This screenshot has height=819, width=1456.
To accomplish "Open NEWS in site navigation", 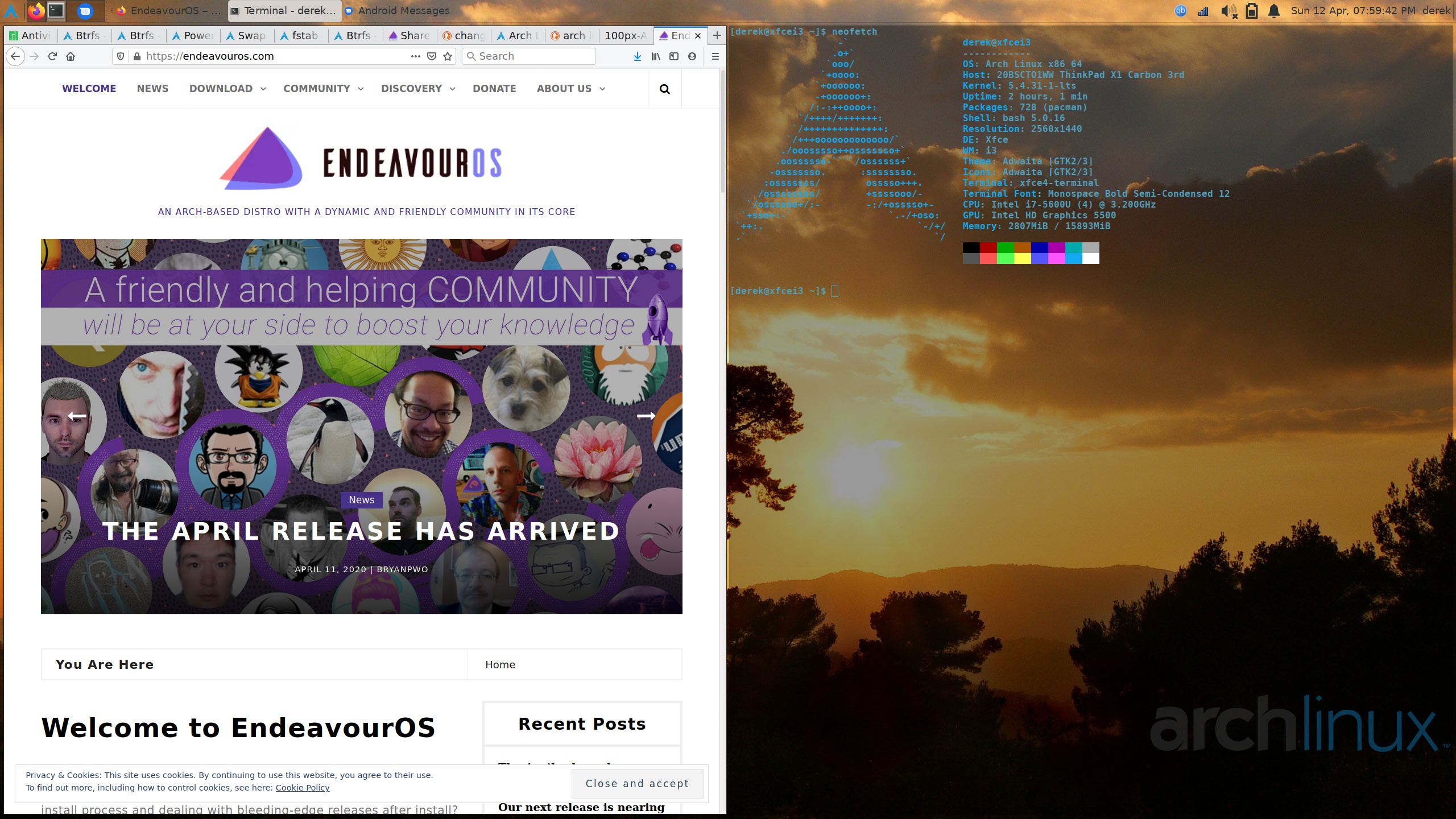I will (152, 89).
